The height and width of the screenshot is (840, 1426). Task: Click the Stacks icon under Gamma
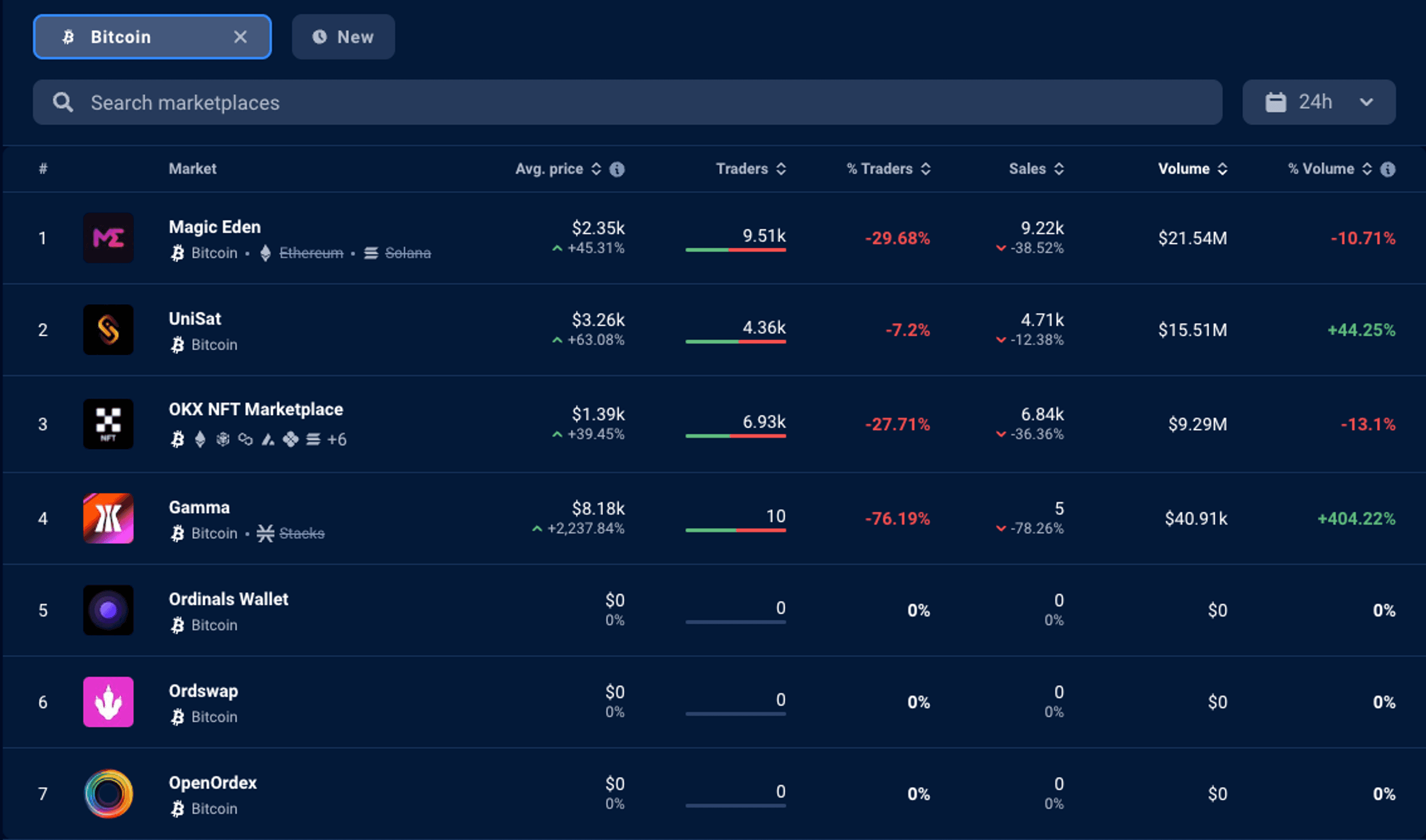click(265, 533)
